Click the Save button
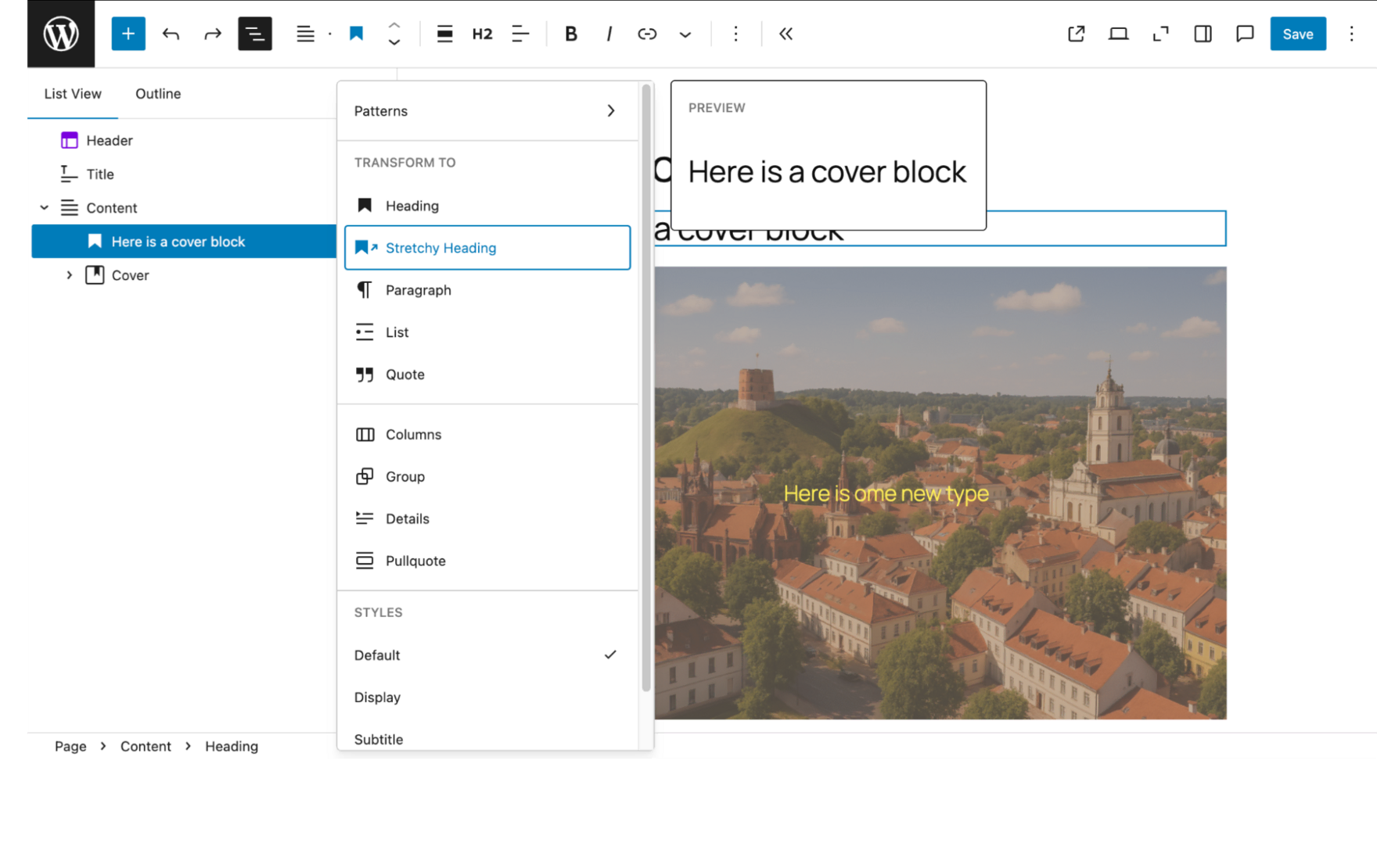Viewport: 1377px width, 868px height. pyautogui.click(x=1297, y=34)
